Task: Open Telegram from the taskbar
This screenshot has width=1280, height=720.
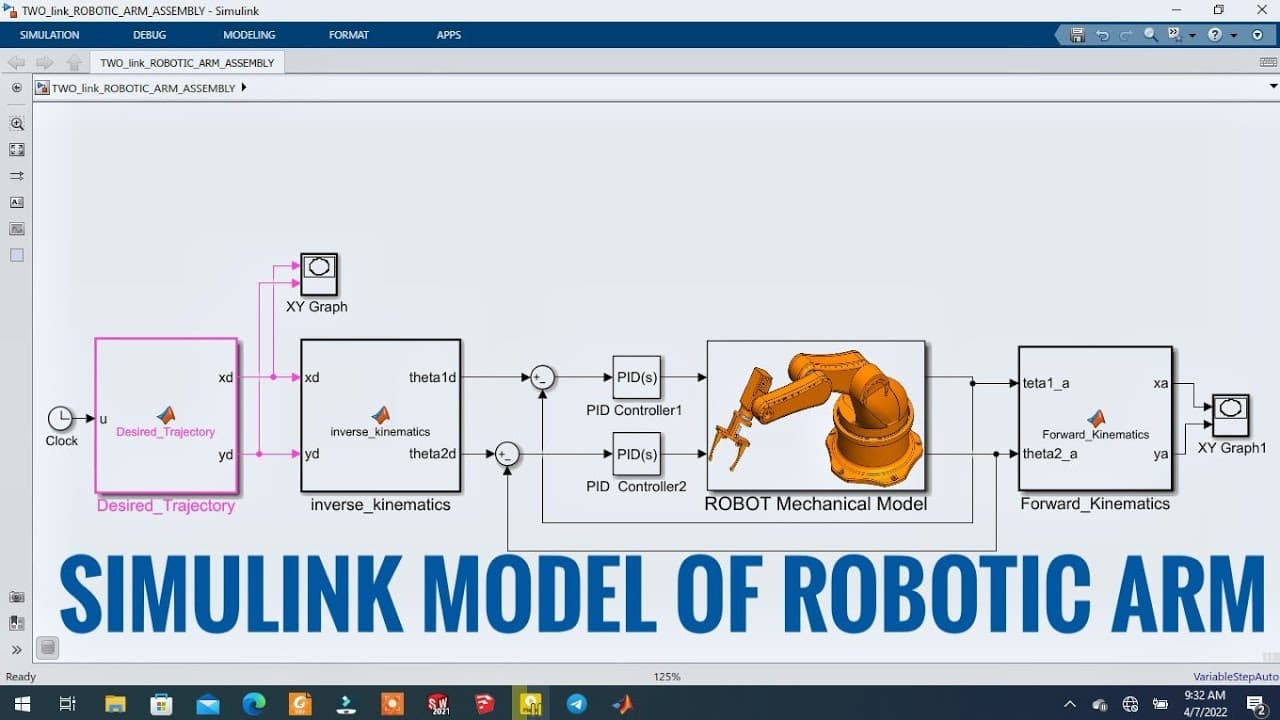Action: pyautogui.click(x=577, y=704)
